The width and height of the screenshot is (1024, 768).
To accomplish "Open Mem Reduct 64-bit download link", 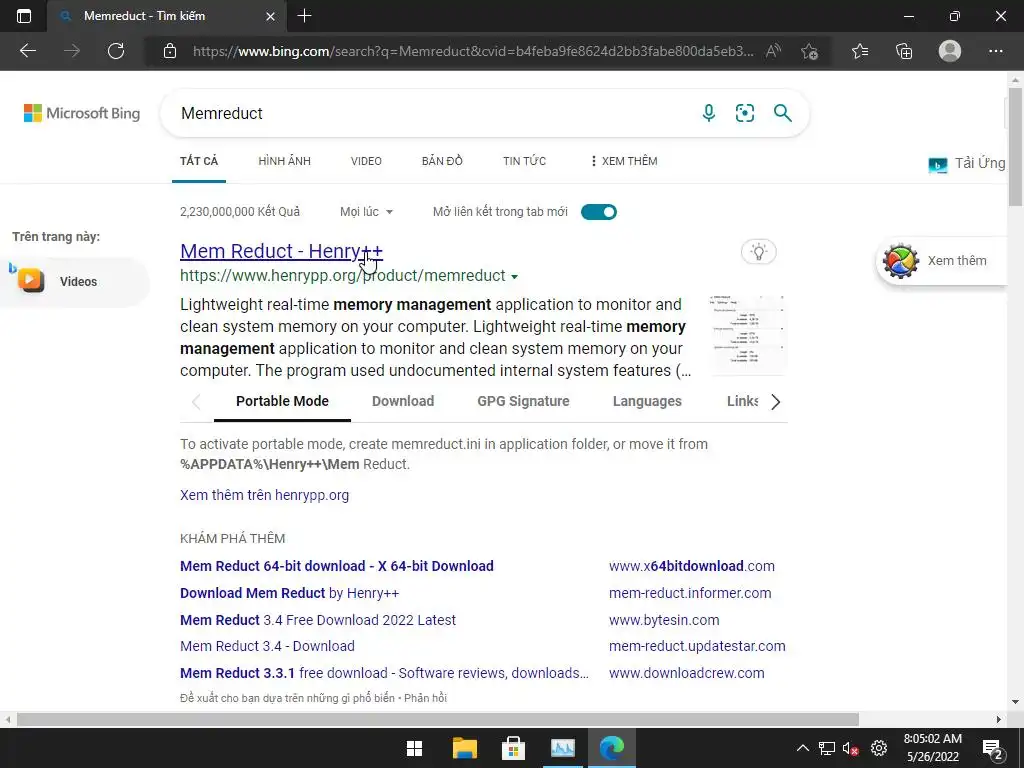I will (337, 566).
